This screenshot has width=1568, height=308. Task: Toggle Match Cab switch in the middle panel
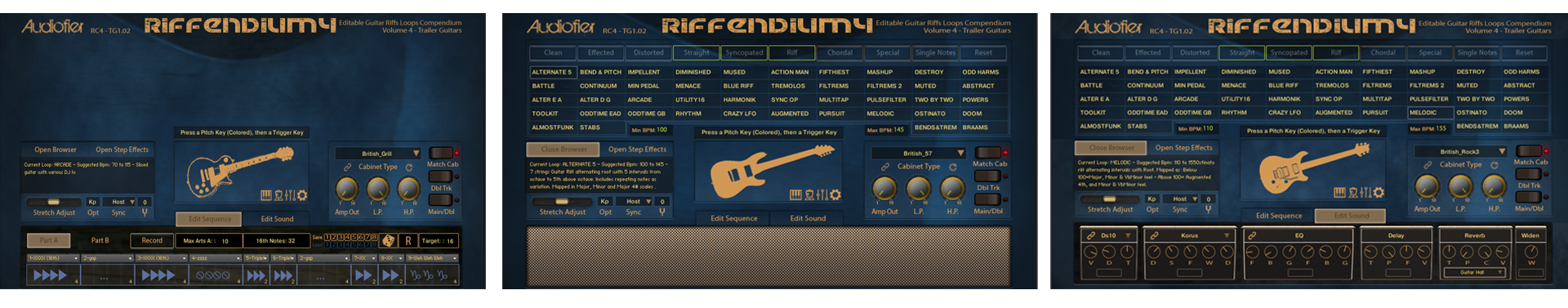coord(988,153)
